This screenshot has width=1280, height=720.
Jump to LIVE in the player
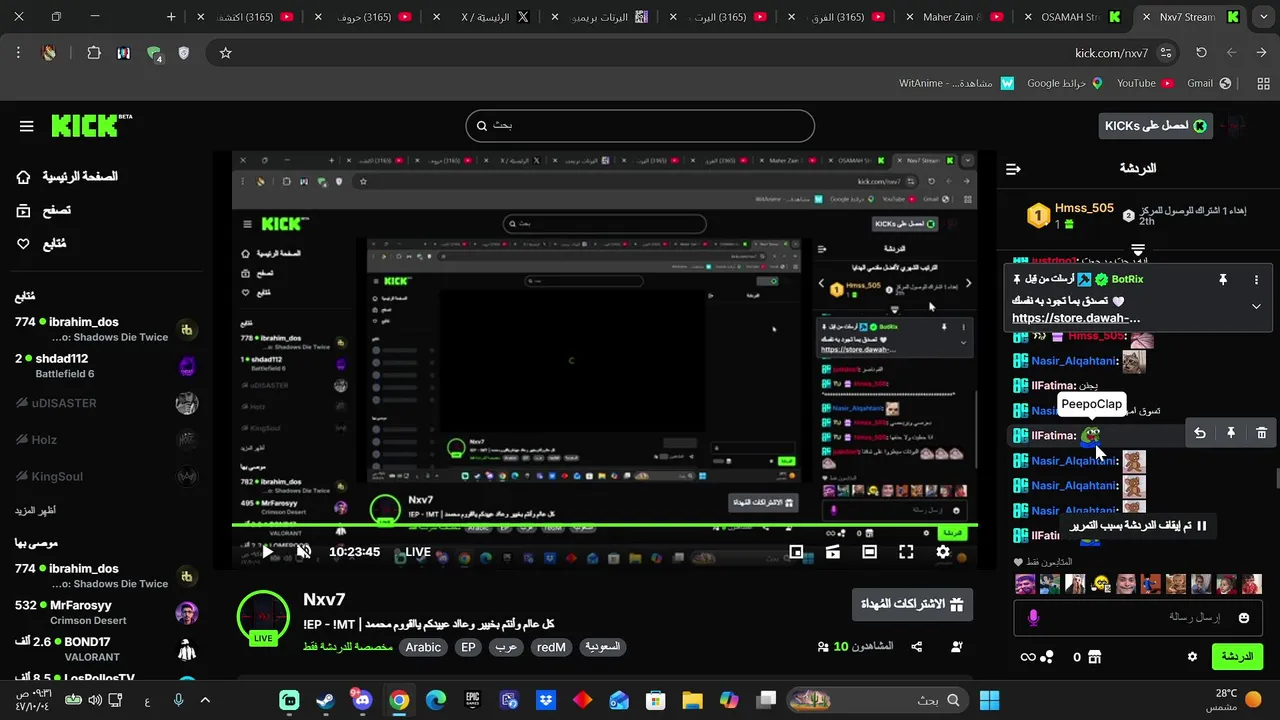[418, 552]
